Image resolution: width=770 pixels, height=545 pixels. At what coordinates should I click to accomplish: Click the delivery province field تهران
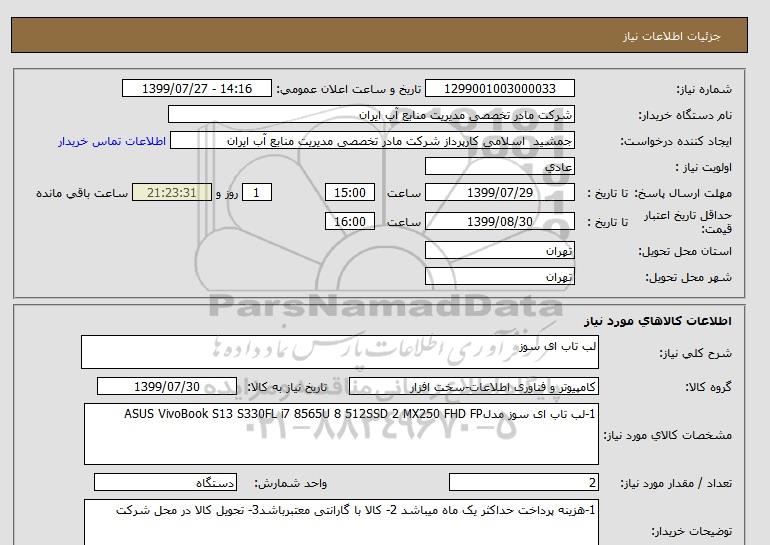pyautogui.click(x=499, y=250)
